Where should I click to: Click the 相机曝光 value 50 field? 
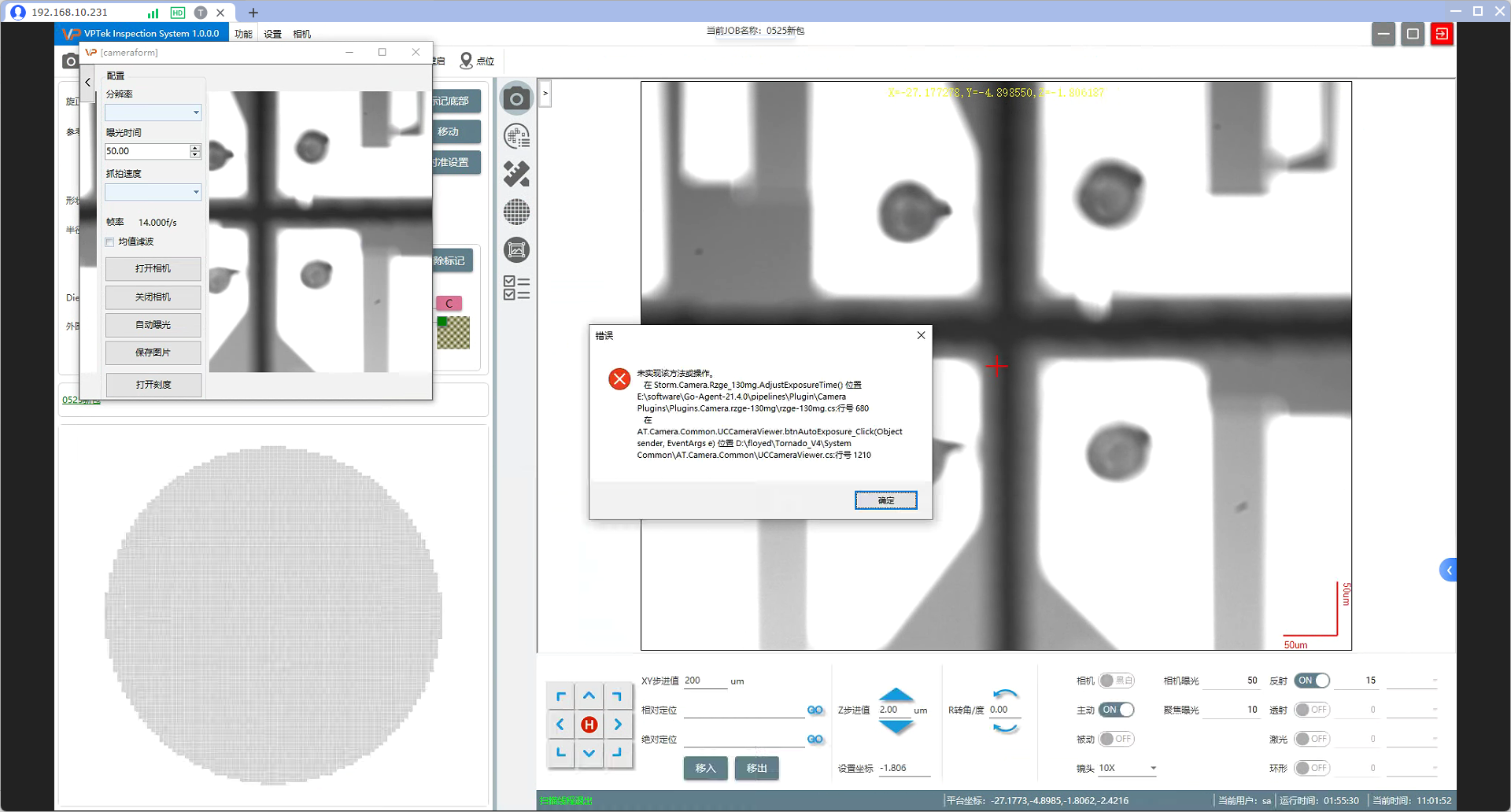click(1232, 681)
